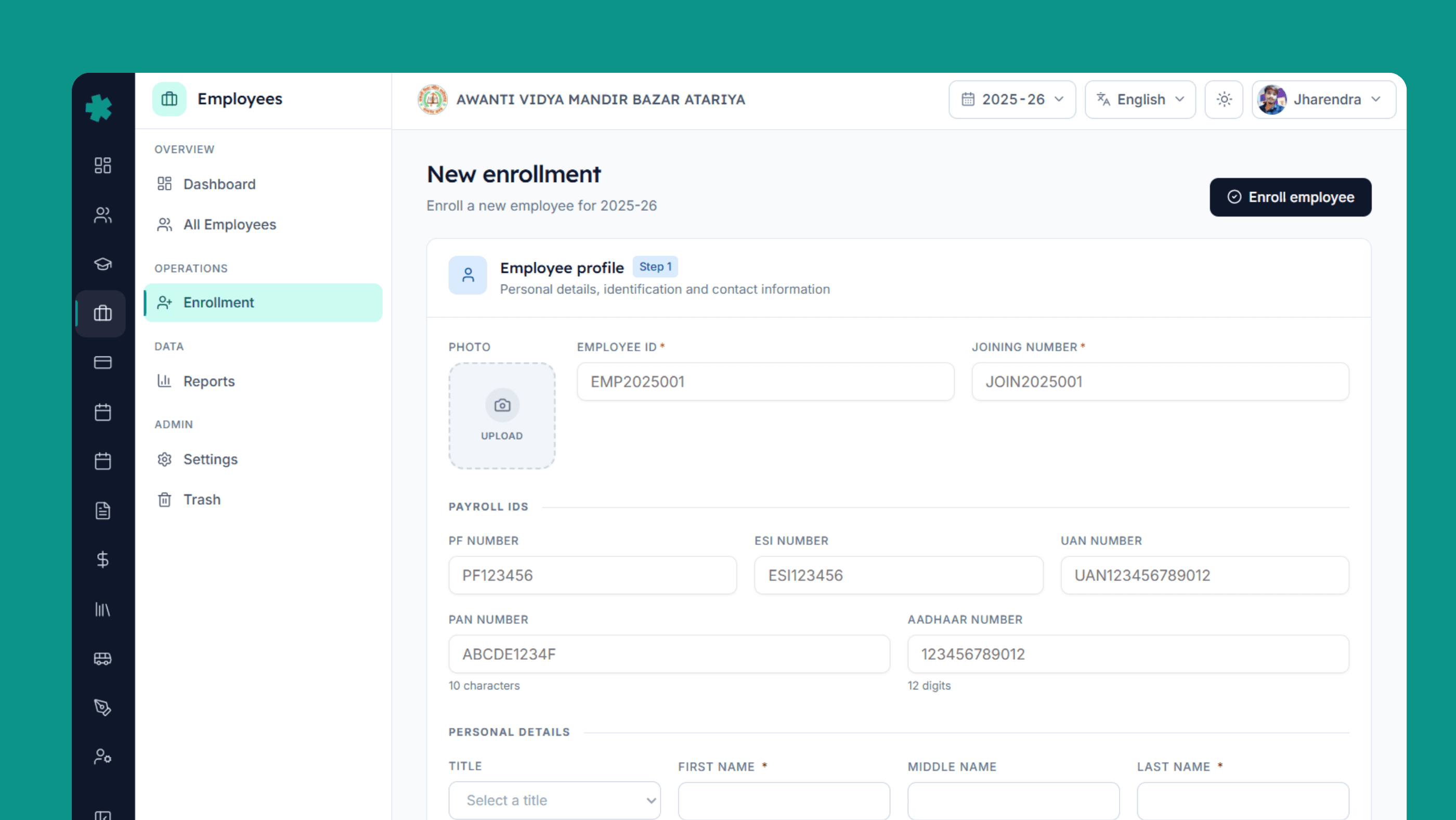Open Settings in sidebar

[x=264, y=459]
